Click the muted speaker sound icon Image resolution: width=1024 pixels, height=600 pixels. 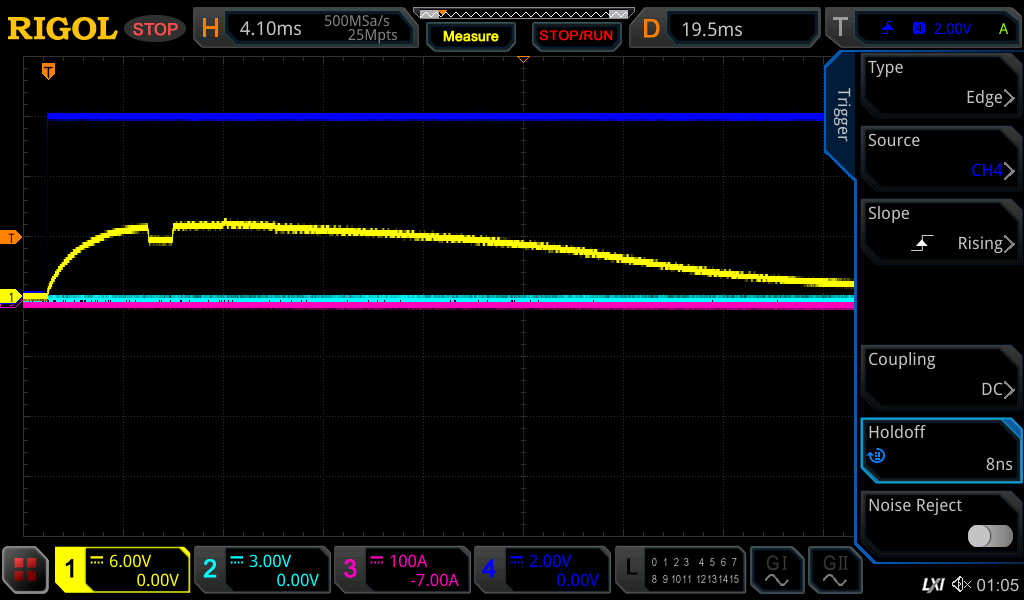click(961, 584)
